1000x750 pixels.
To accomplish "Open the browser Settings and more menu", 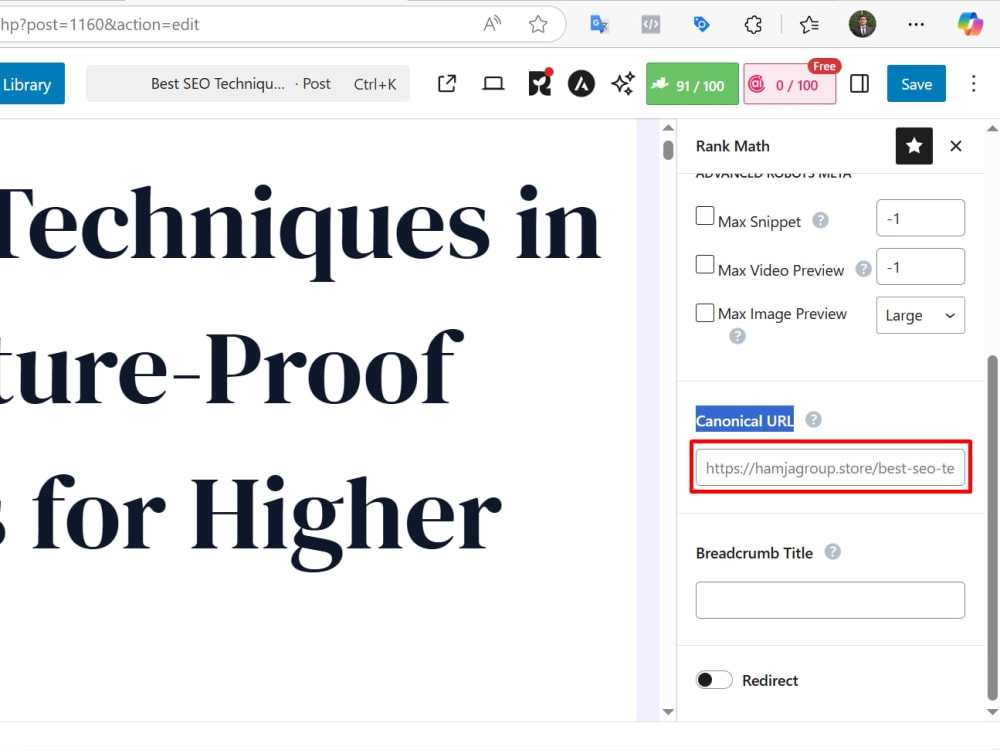I will [x=916, y=24].
